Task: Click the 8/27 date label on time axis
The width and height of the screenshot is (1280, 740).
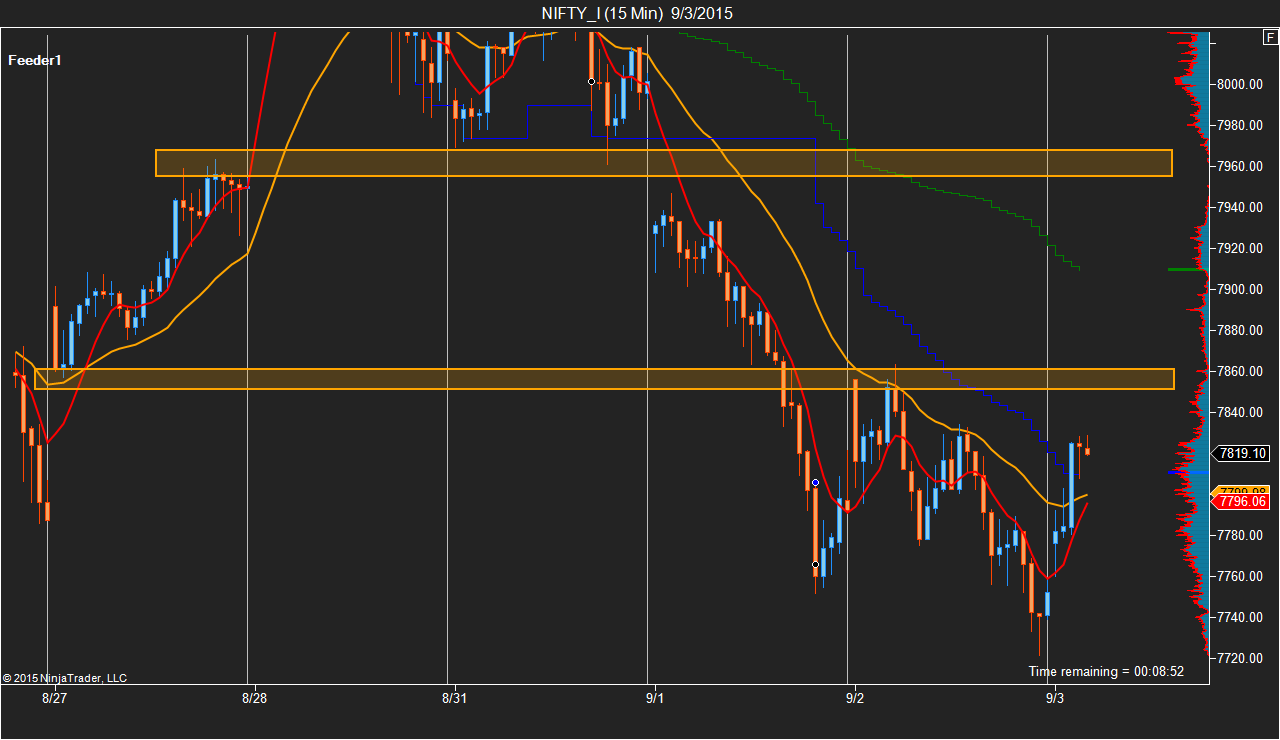Action: 54,697
